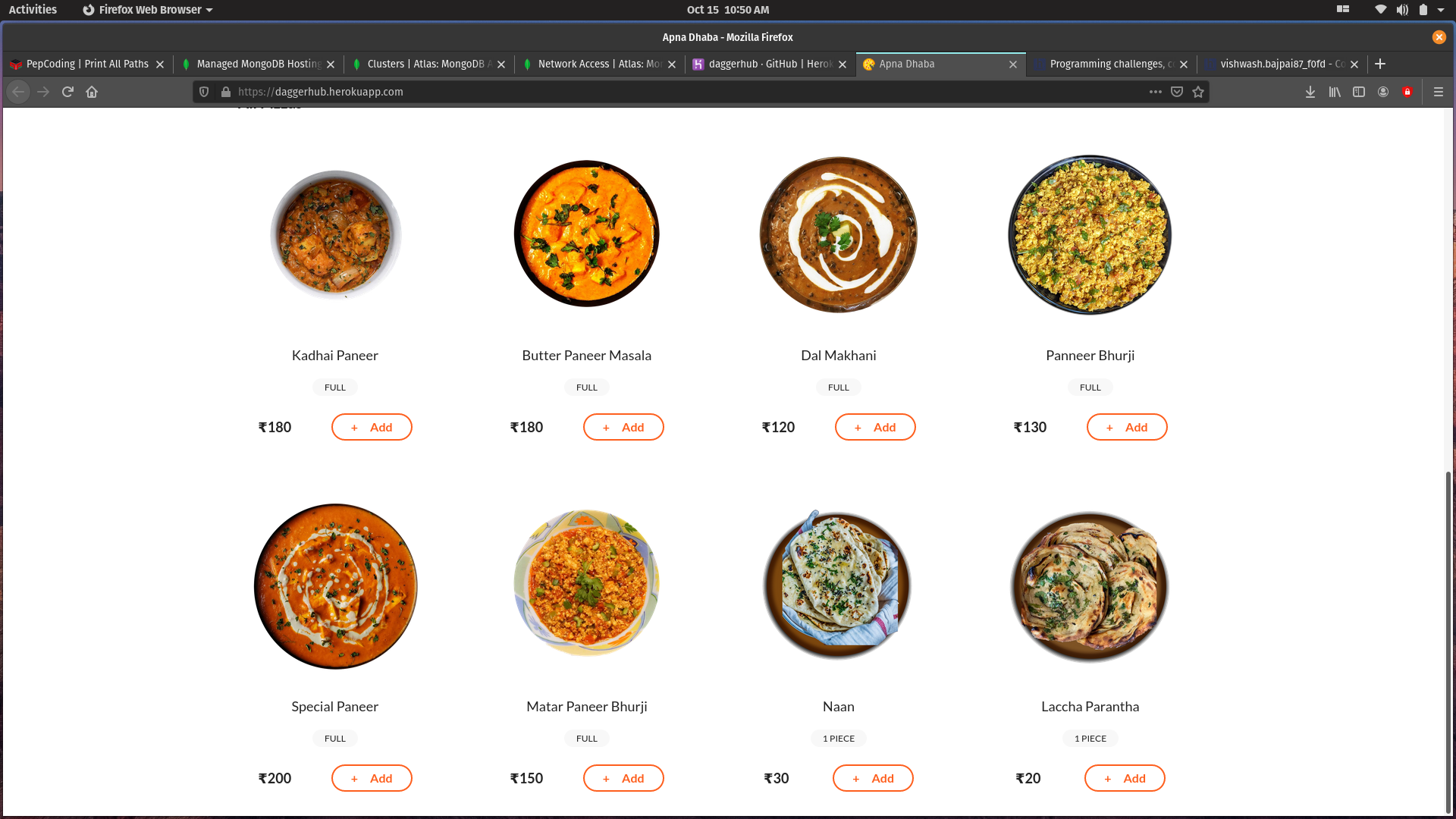Switch to the PepCoding Print All Paths tab
This screenshot has height=819, width=1456.
coord(87,64)
